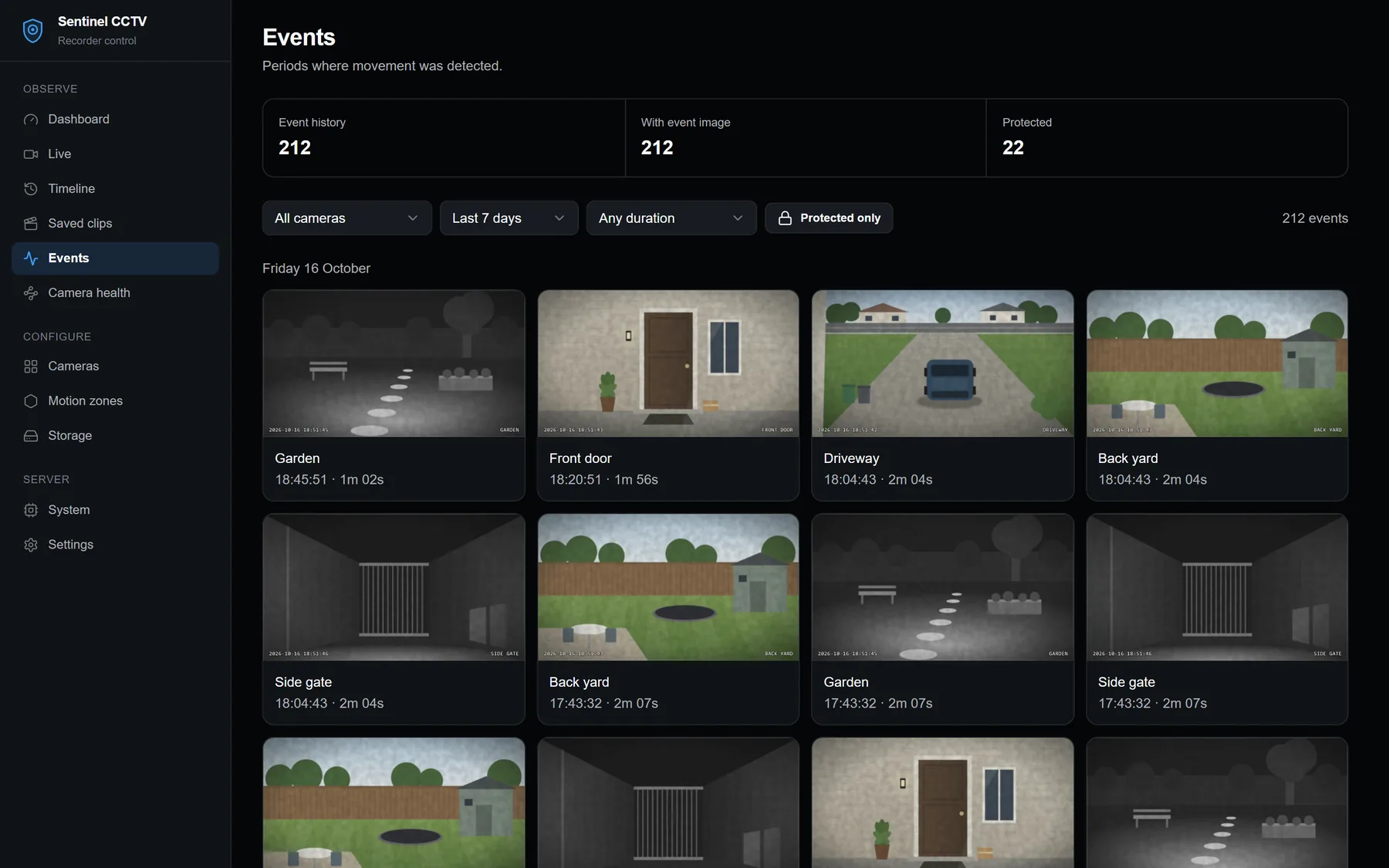The width and height of the screenshot is (1389, 868).
Task: Click the Camera health icon
Action: coord(31,293)
